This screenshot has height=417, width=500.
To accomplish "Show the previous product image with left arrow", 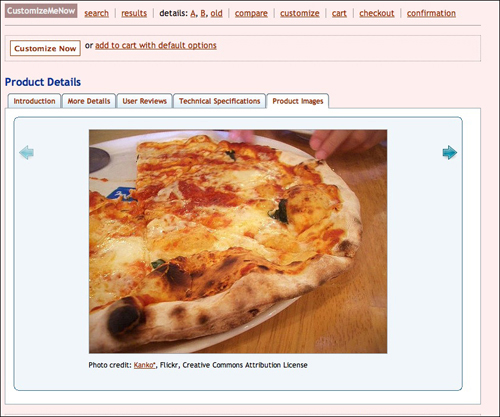I will click(x=26, y=152).
